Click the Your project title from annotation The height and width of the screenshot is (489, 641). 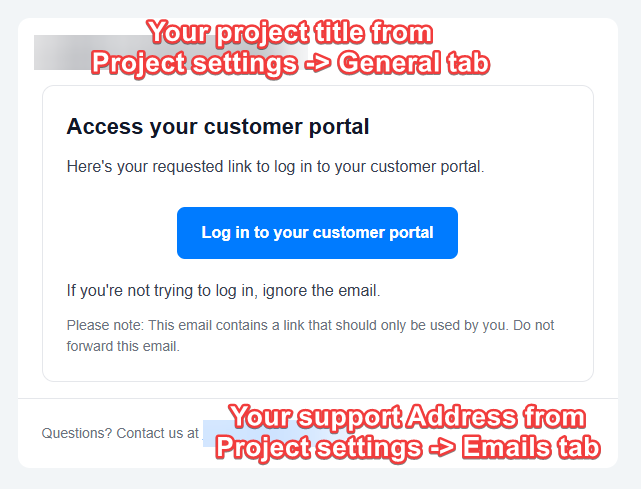290,32
